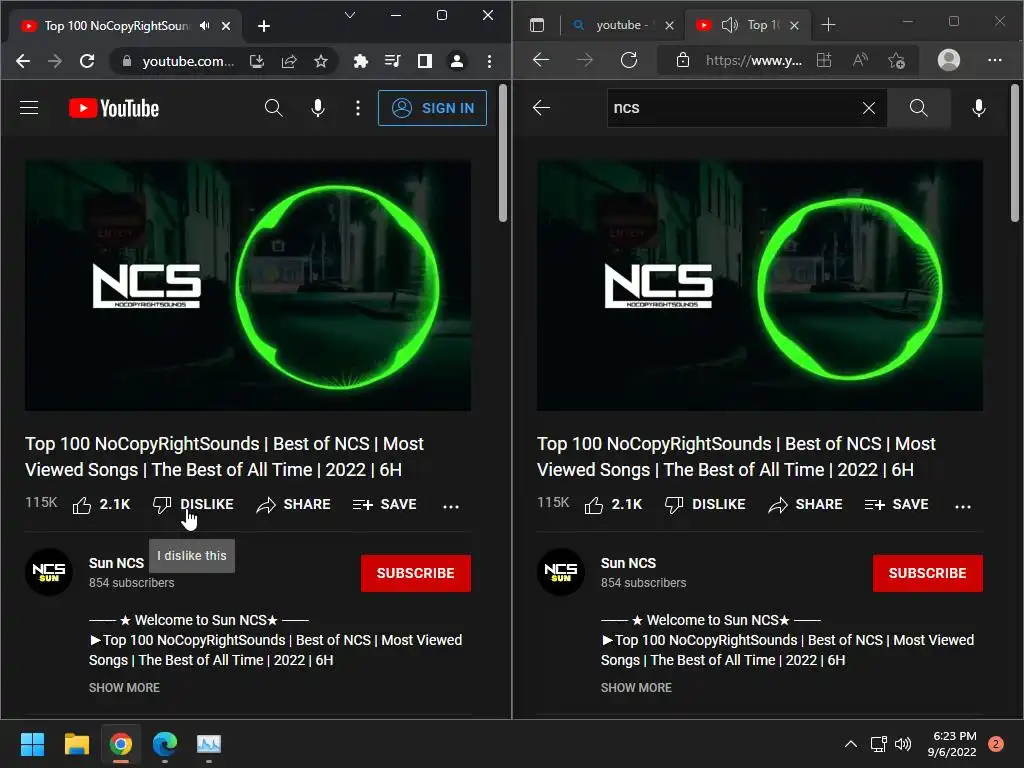Viewport: 1024px width, 768px height.
Task: Open YouTube settings dots beside Sign In
Action: tap(358, 108)
